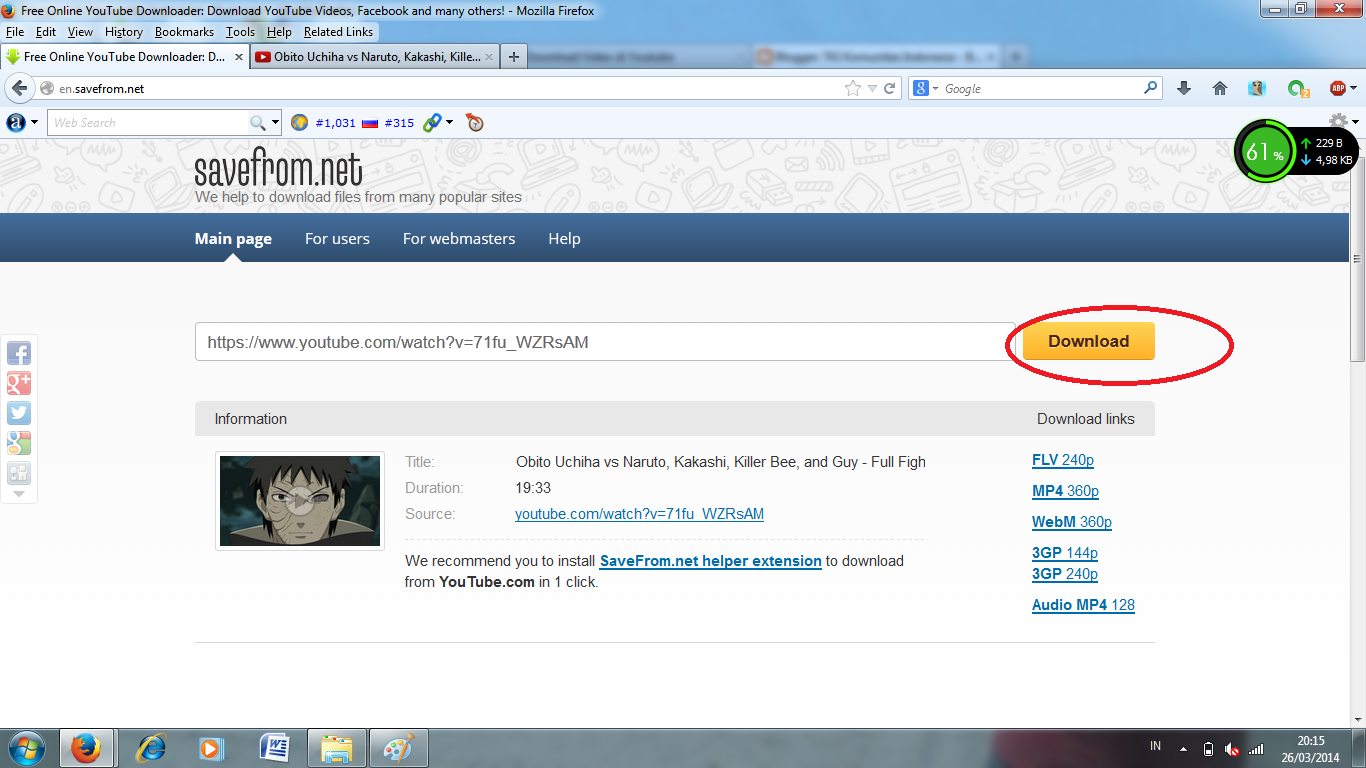Share the page via the Google+ sidebar icon

pos(19,383)
